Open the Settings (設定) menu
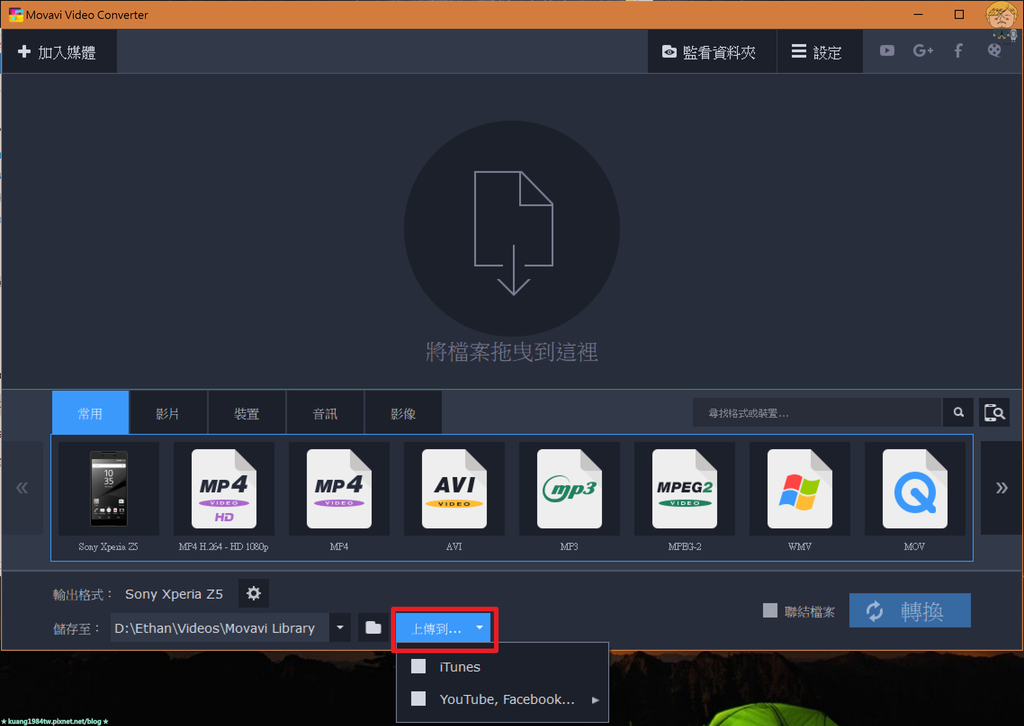The height and width of the screenshot is (726, 1024). pyautogui.click(x=819, y=52)
